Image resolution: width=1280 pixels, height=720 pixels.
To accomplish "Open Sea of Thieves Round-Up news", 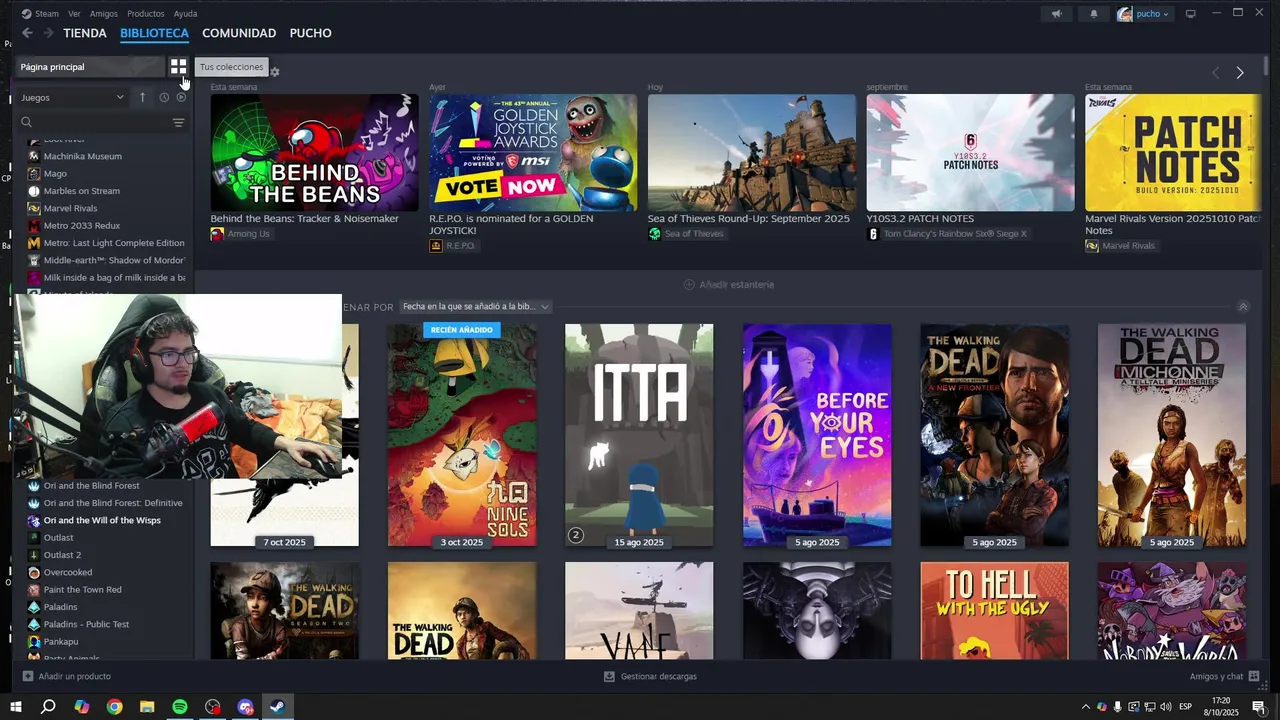I will click(751, 152).
